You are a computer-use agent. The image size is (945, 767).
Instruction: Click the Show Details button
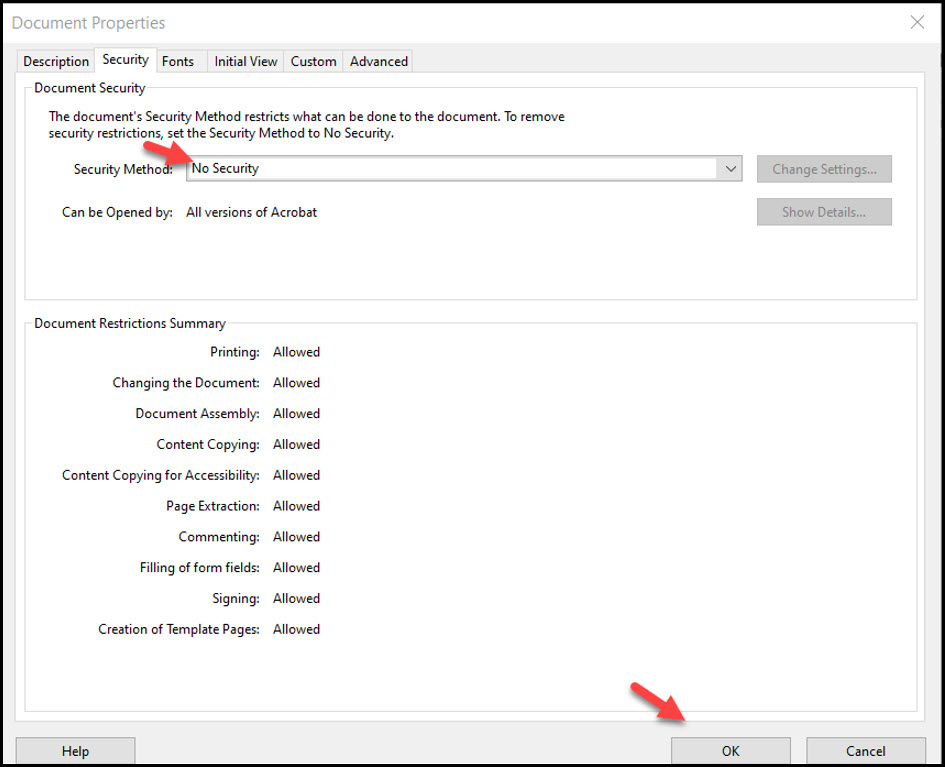824,212
